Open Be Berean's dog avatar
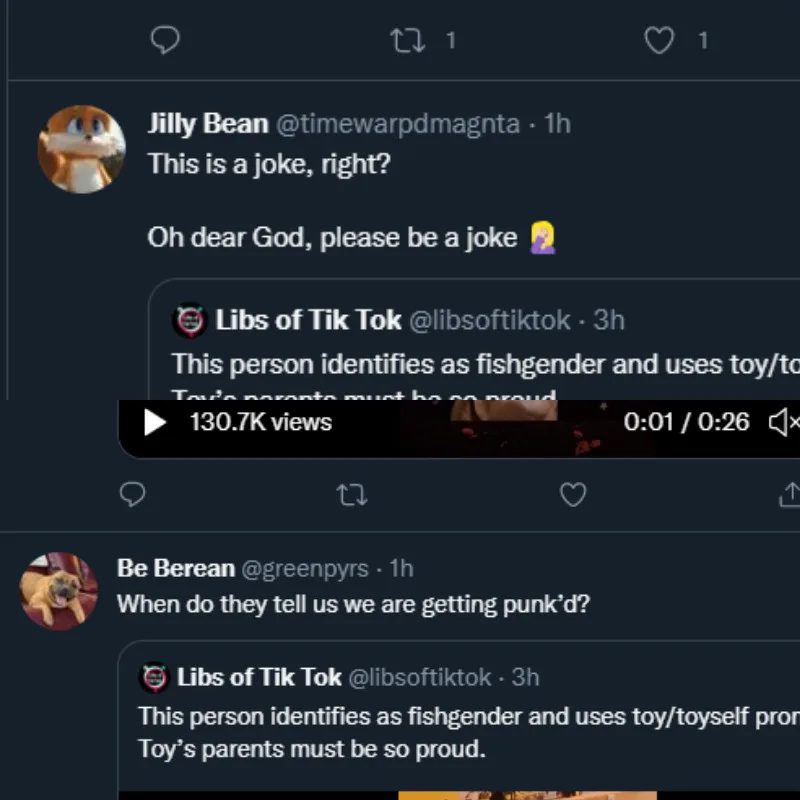 tap(59, 591)
